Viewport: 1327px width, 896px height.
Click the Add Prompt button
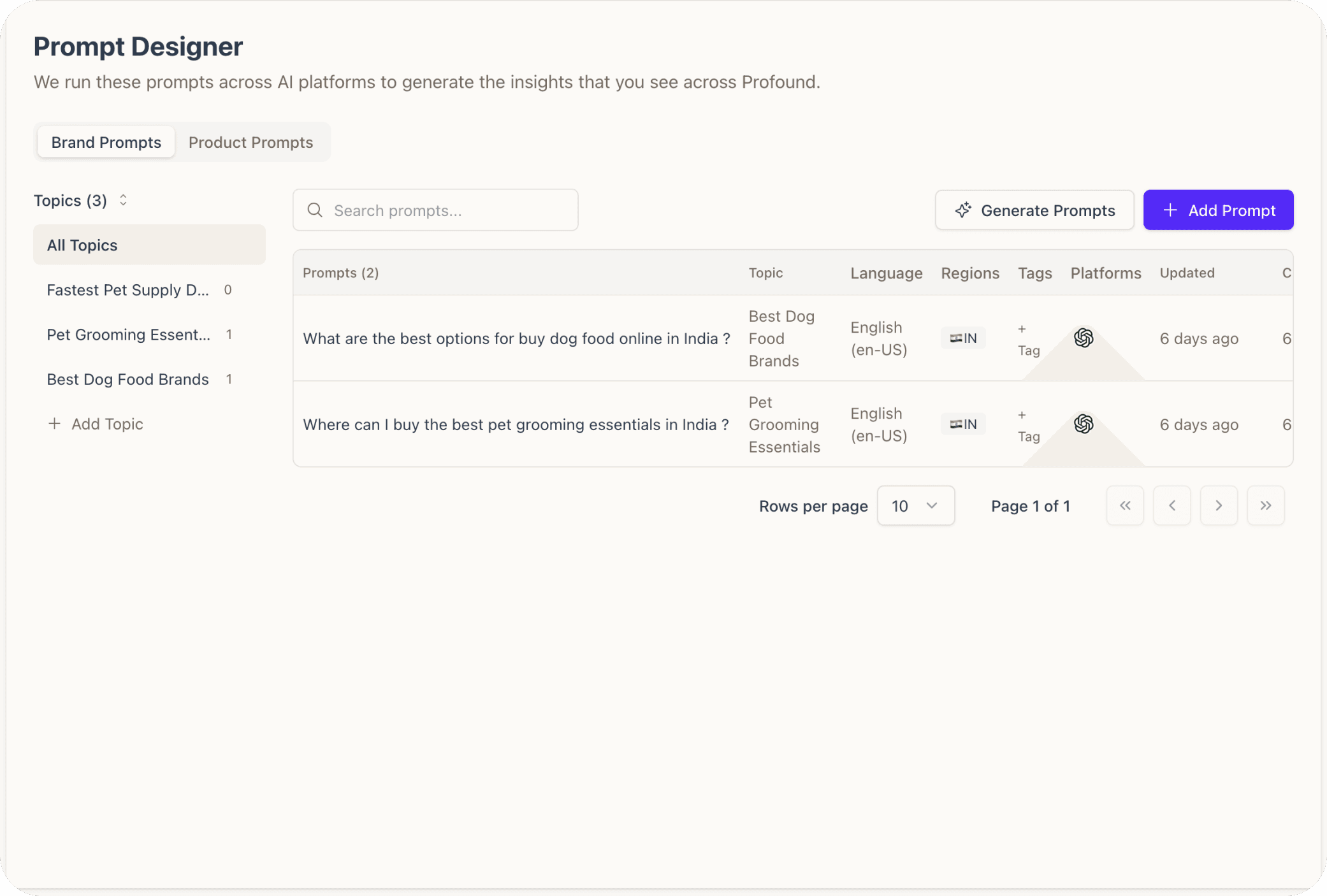coord(1218,210)
